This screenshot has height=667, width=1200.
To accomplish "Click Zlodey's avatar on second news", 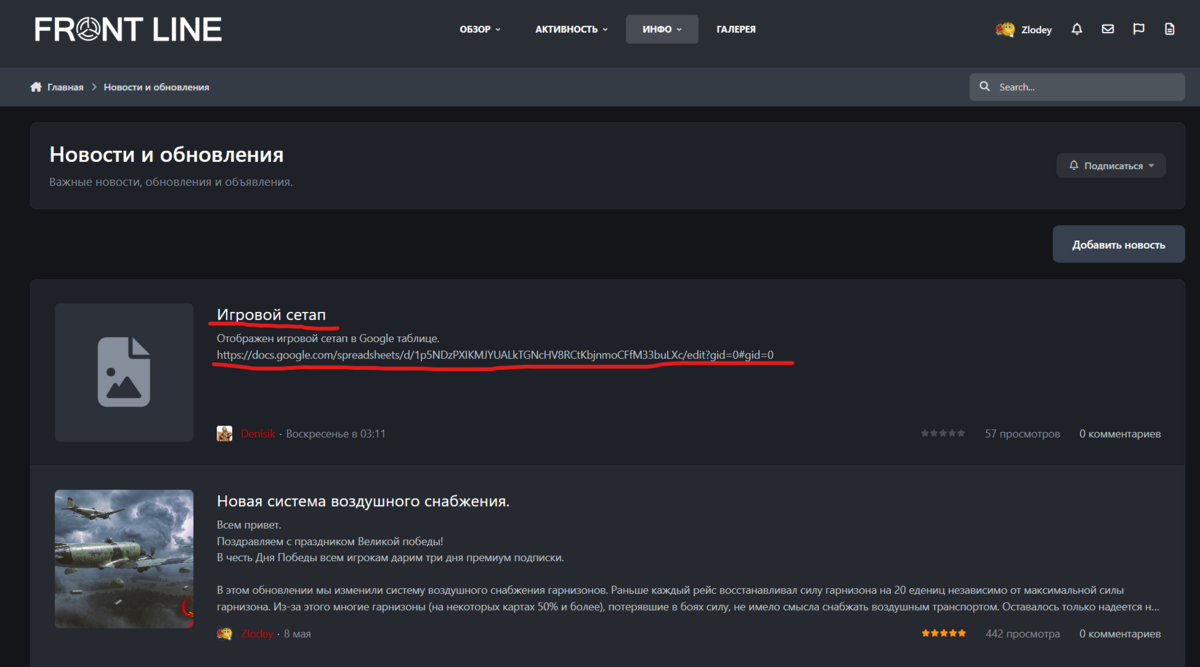I will pyautogui.click(x=225, y=634).
